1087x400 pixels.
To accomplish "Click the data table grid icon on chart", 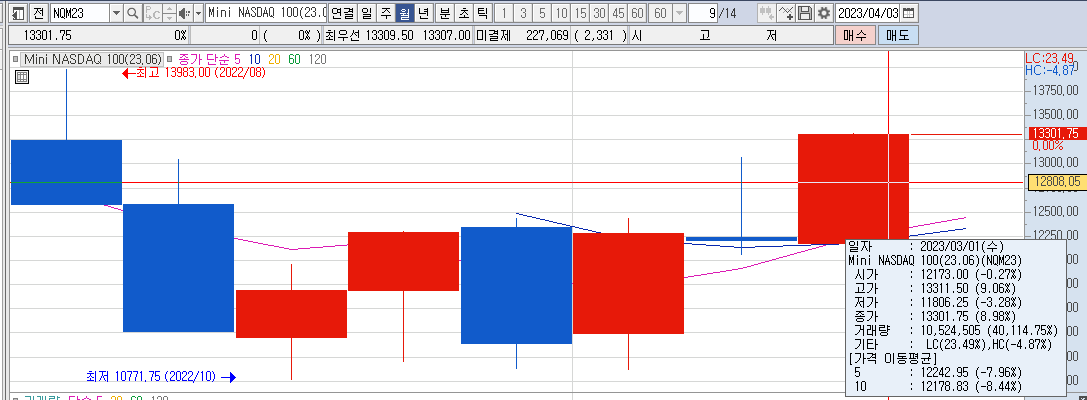I will coord(21,77).
